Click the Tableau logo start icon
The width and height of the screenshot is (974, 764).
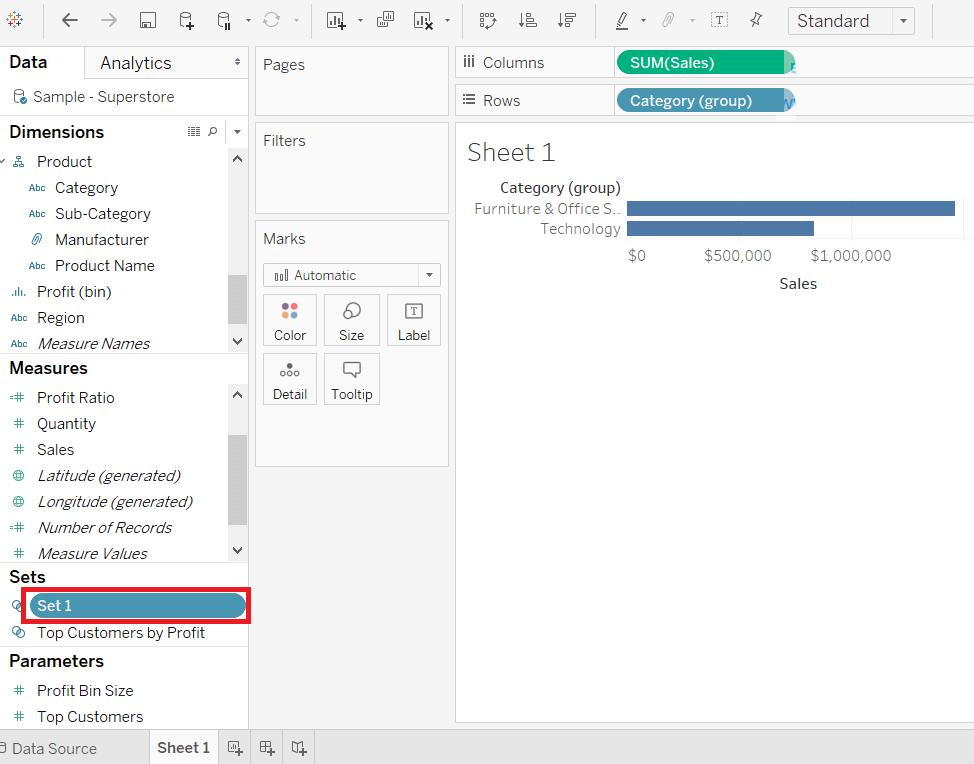(x=14, y=20)
